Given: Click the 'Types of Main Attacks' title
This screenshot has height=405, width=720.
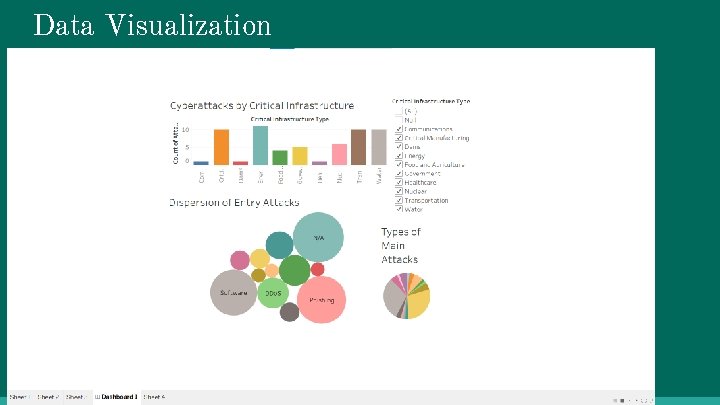Looking at the screenshot, I should 400,246.
